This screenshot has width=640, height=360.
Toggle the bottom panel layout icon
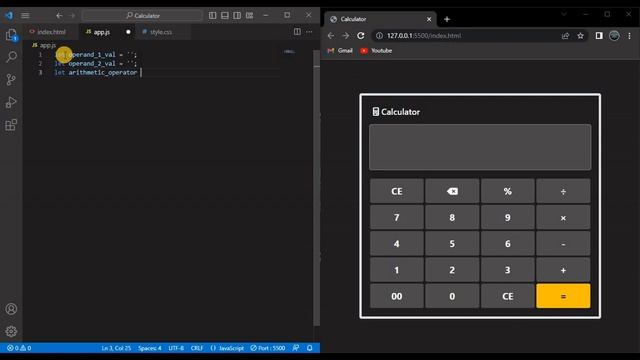pos(225,16)
